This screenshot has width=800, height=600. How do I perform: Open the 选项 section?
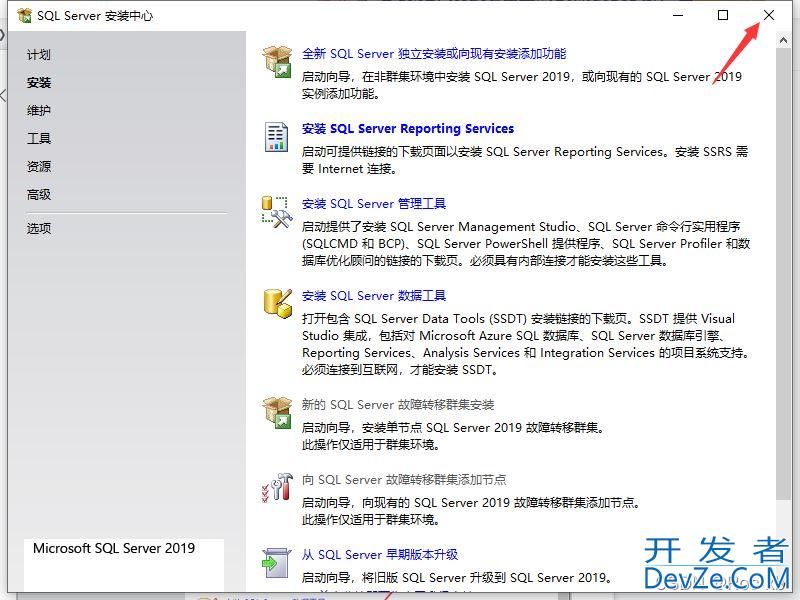point(39,229)
